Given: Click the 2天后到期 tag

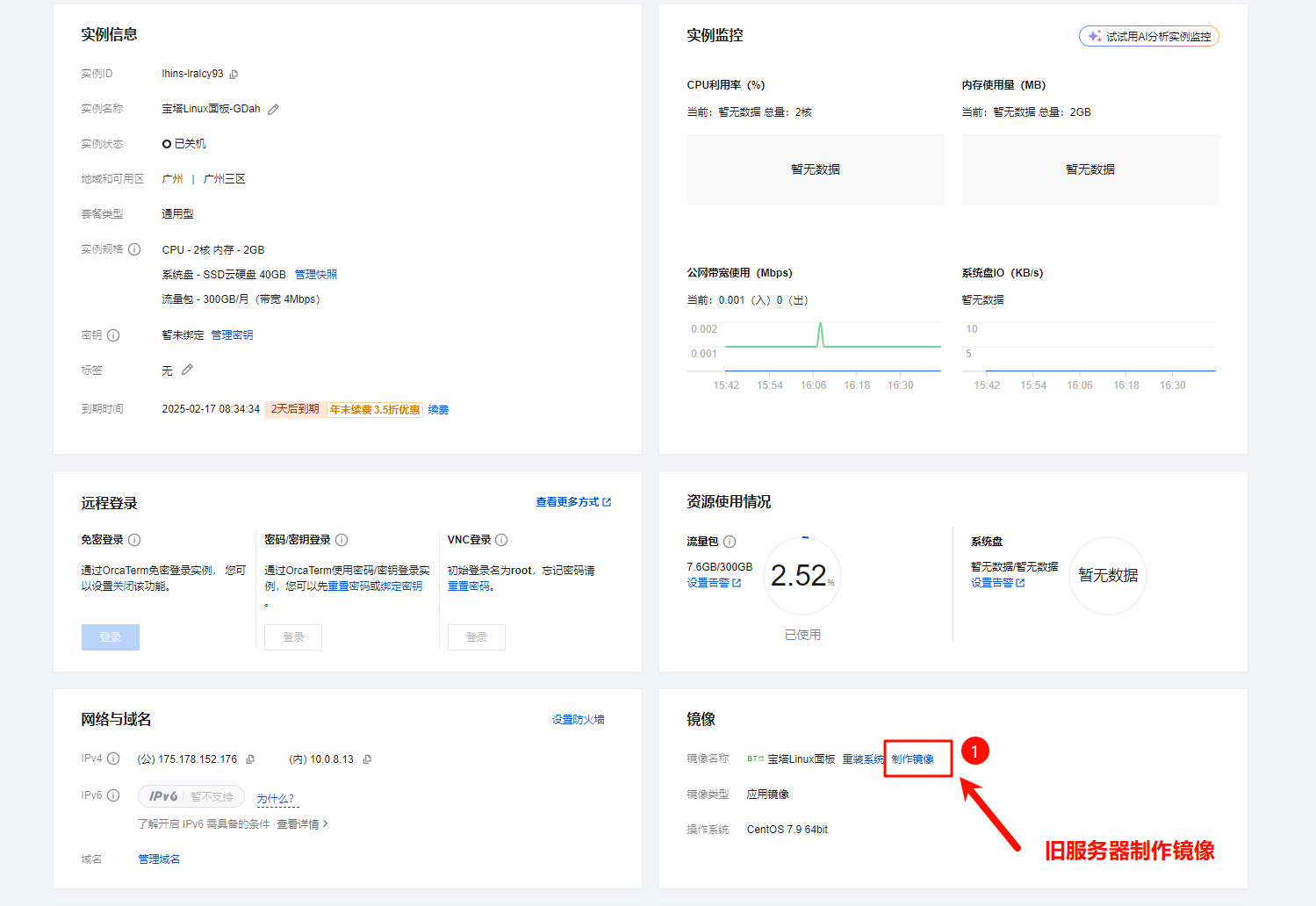Looking at the screenshot, I should pos(295,409).
